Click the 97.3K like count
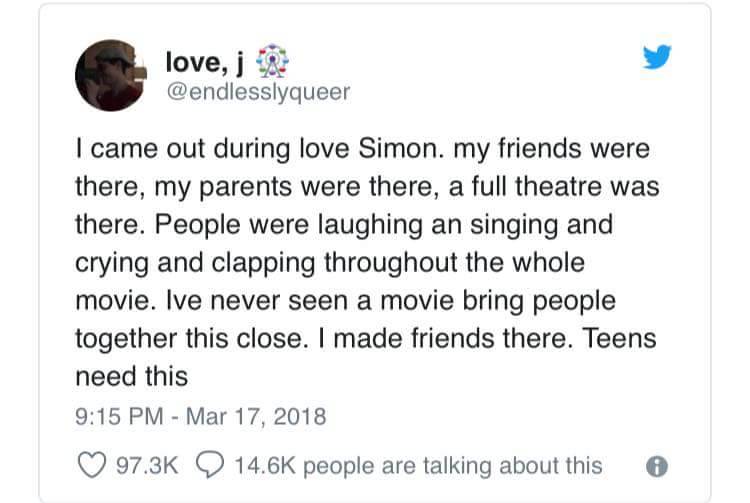 (148, 465)
